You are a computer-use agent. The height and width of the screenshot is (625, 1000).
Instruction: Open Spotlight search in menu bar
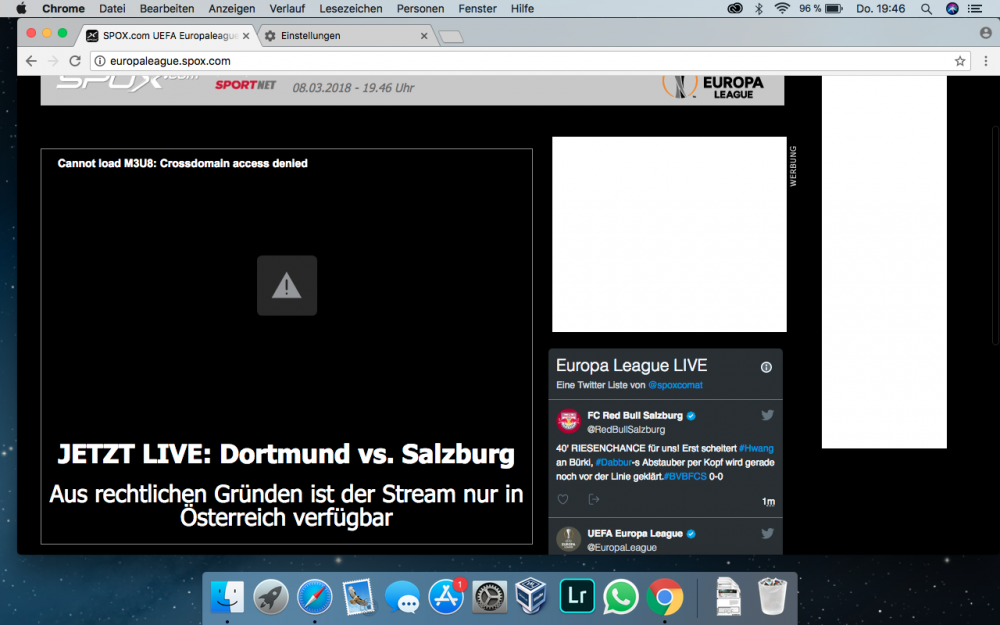926,9
